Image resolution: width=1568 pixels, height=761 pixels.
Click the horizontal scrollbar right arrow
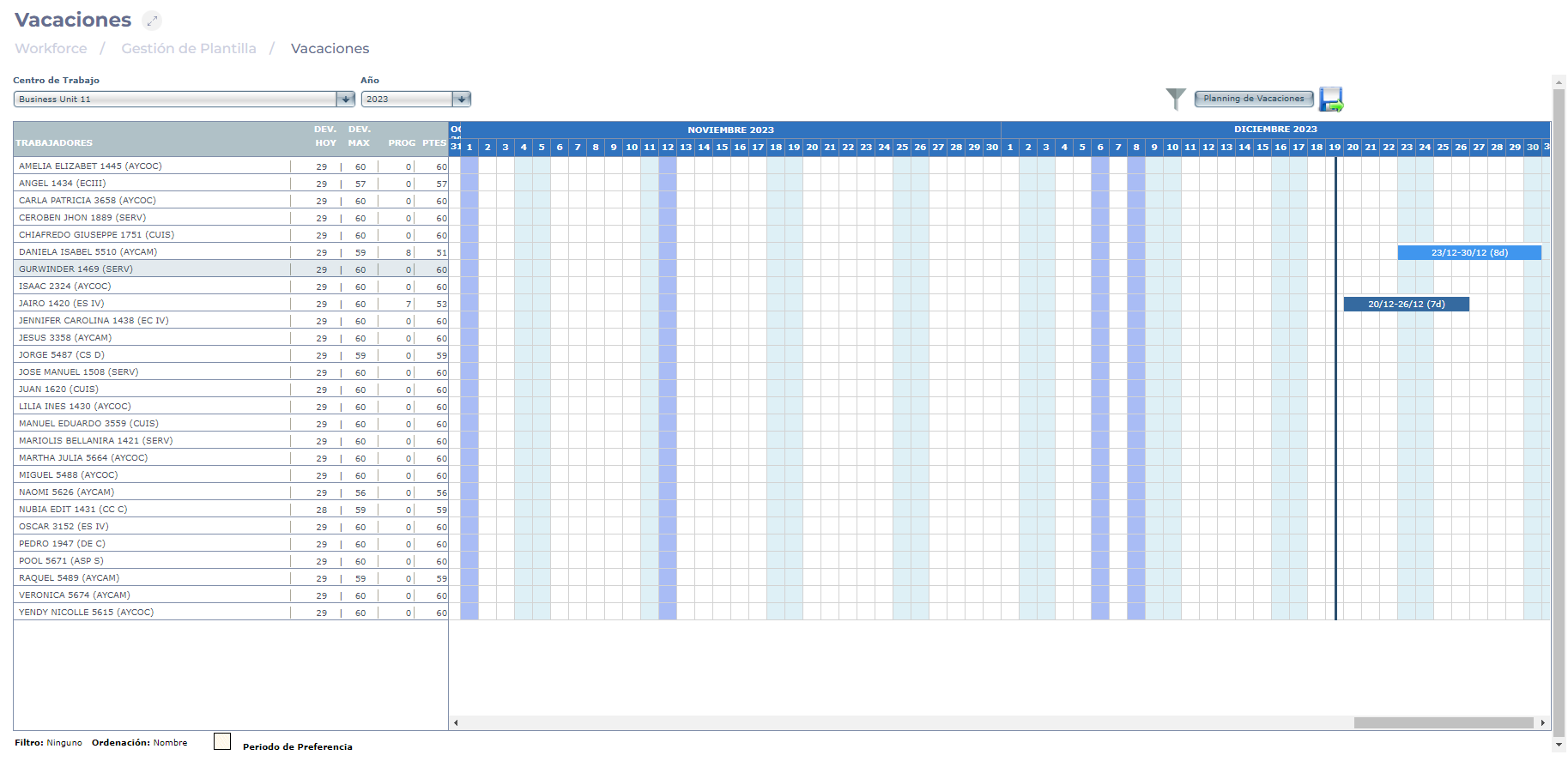point(1543,722)
